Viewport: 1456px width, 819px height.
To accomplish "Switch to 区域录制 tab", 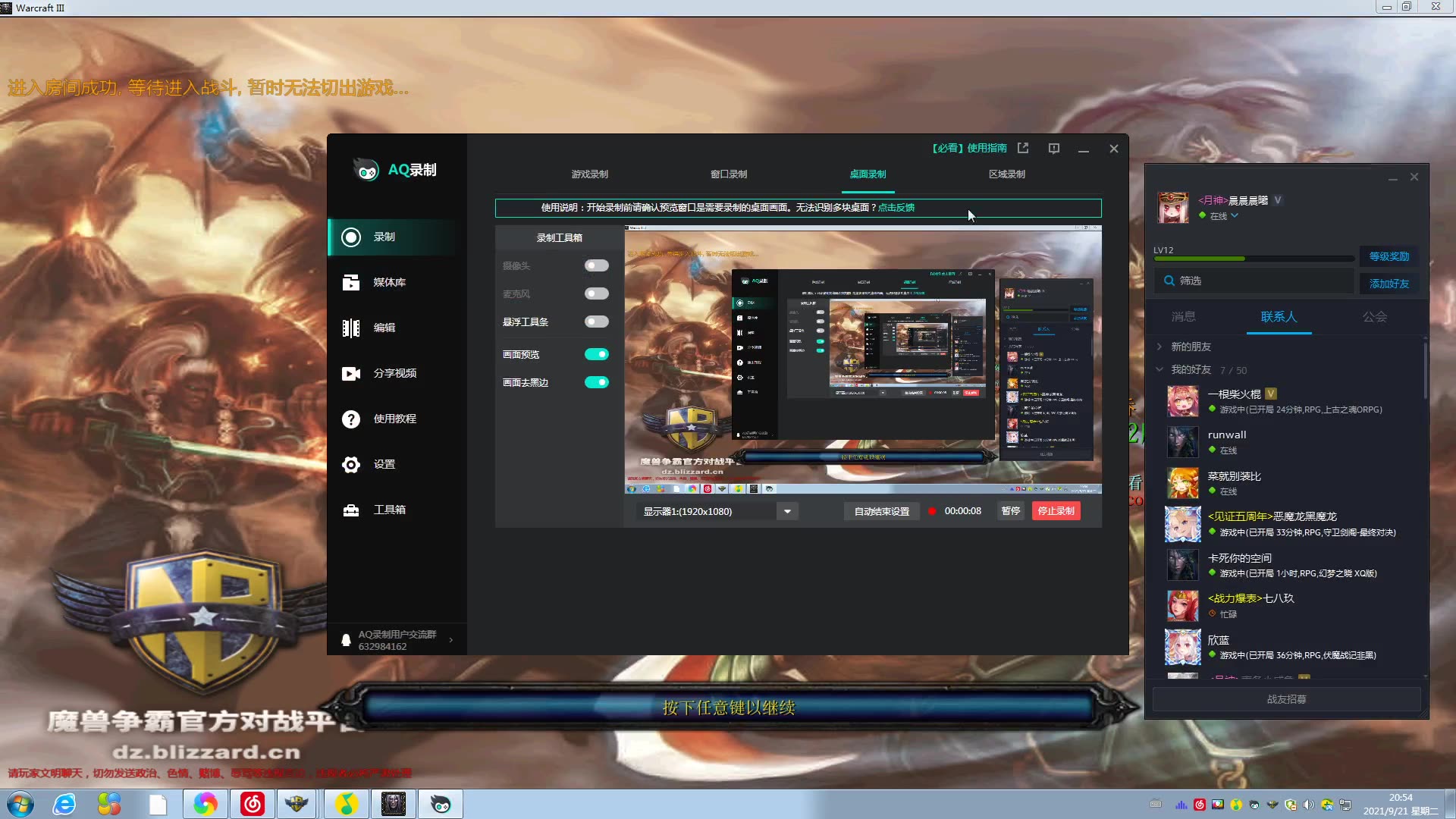I will coord(1006,174).
